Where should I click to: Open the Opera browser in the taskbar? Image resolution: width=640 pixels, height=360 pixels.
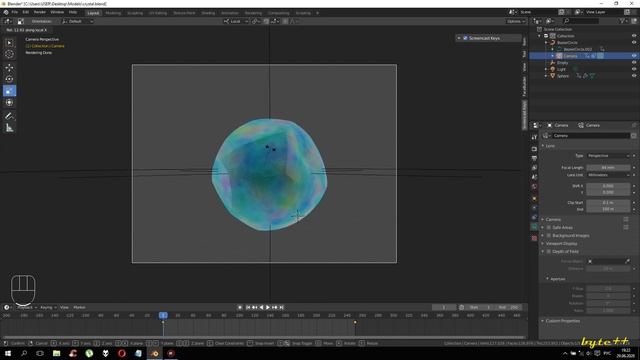[122, 353]
